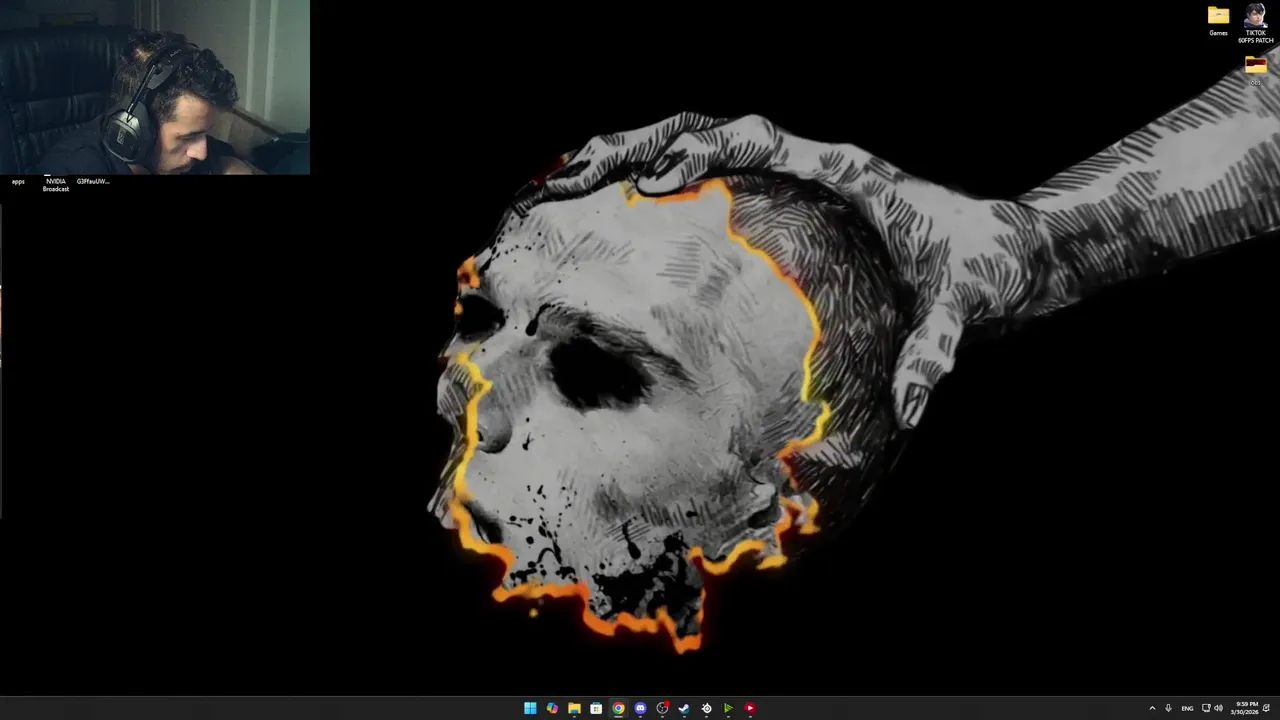Switch to Google Chrome in the taskbar
Viewport: 1280px width, 720px height.
pyautogui.click(x=618, y=708)
